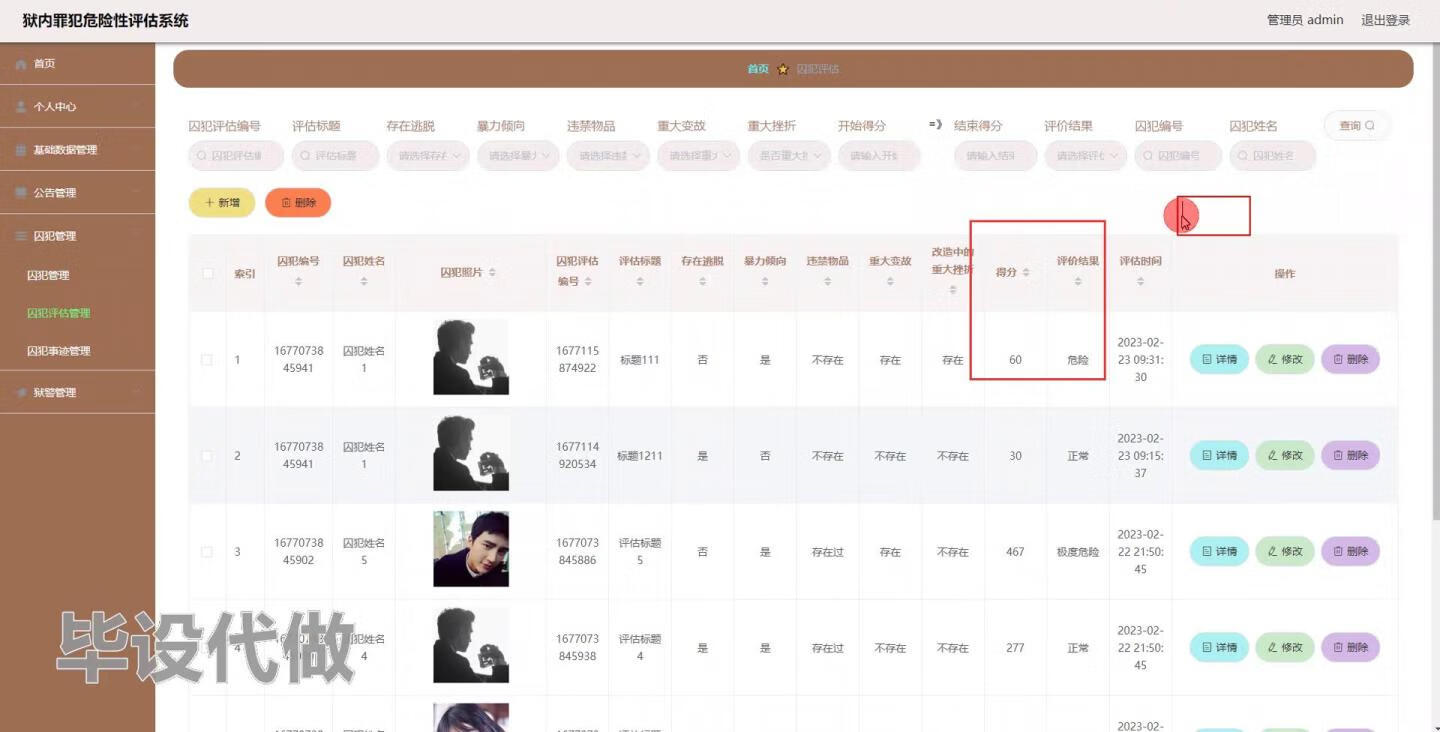Focus the 开始得分 input field
Image resolution: width=1440 pixels, height=732 pixels.
(879, 156)
